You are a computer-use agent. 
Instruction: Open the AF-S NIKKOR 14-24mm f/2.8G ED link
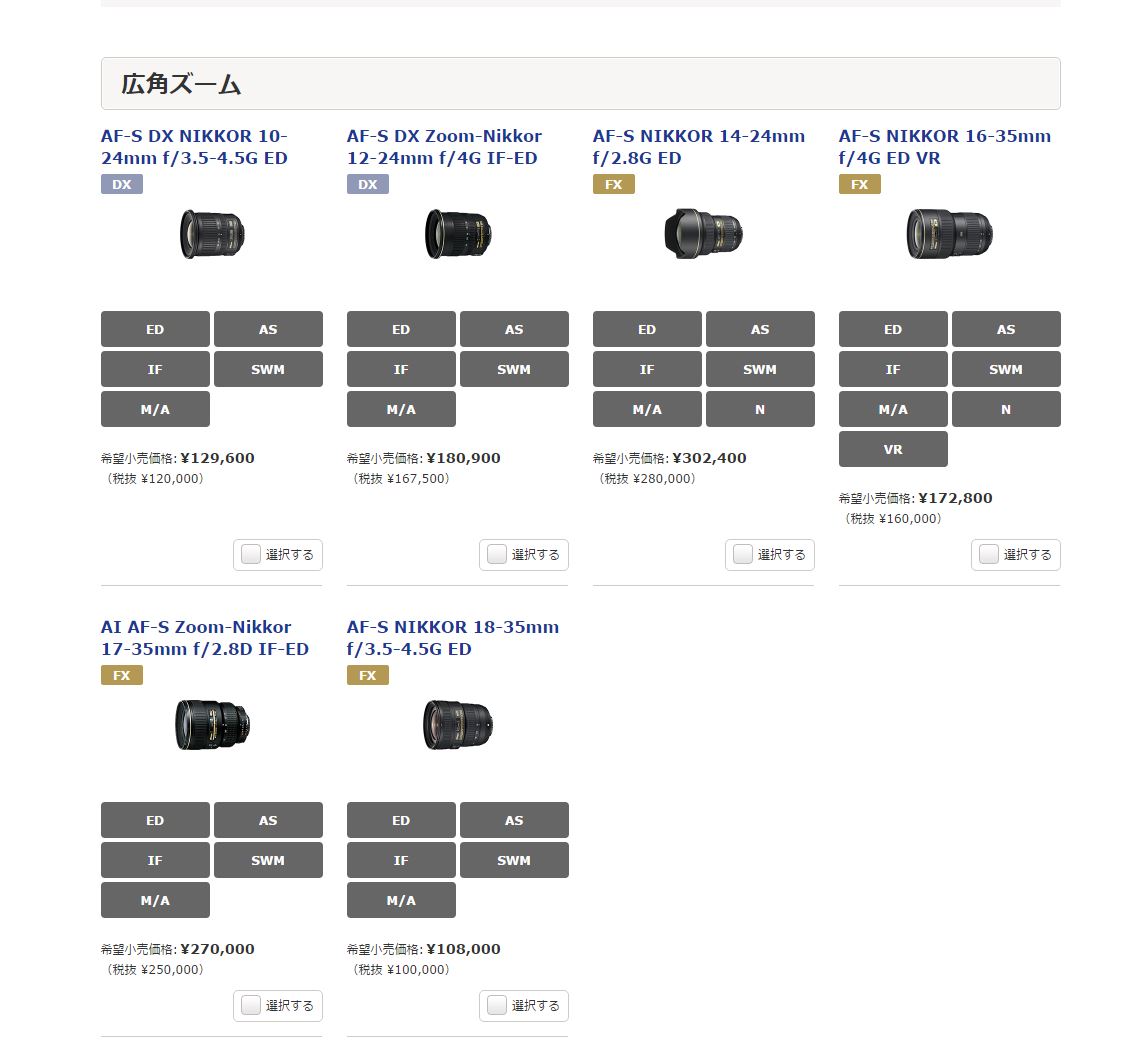click(698, 147)
